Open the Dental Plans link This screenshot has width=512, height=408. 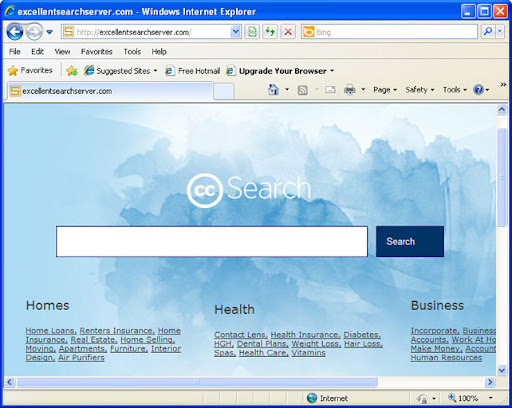click(263, 344)
